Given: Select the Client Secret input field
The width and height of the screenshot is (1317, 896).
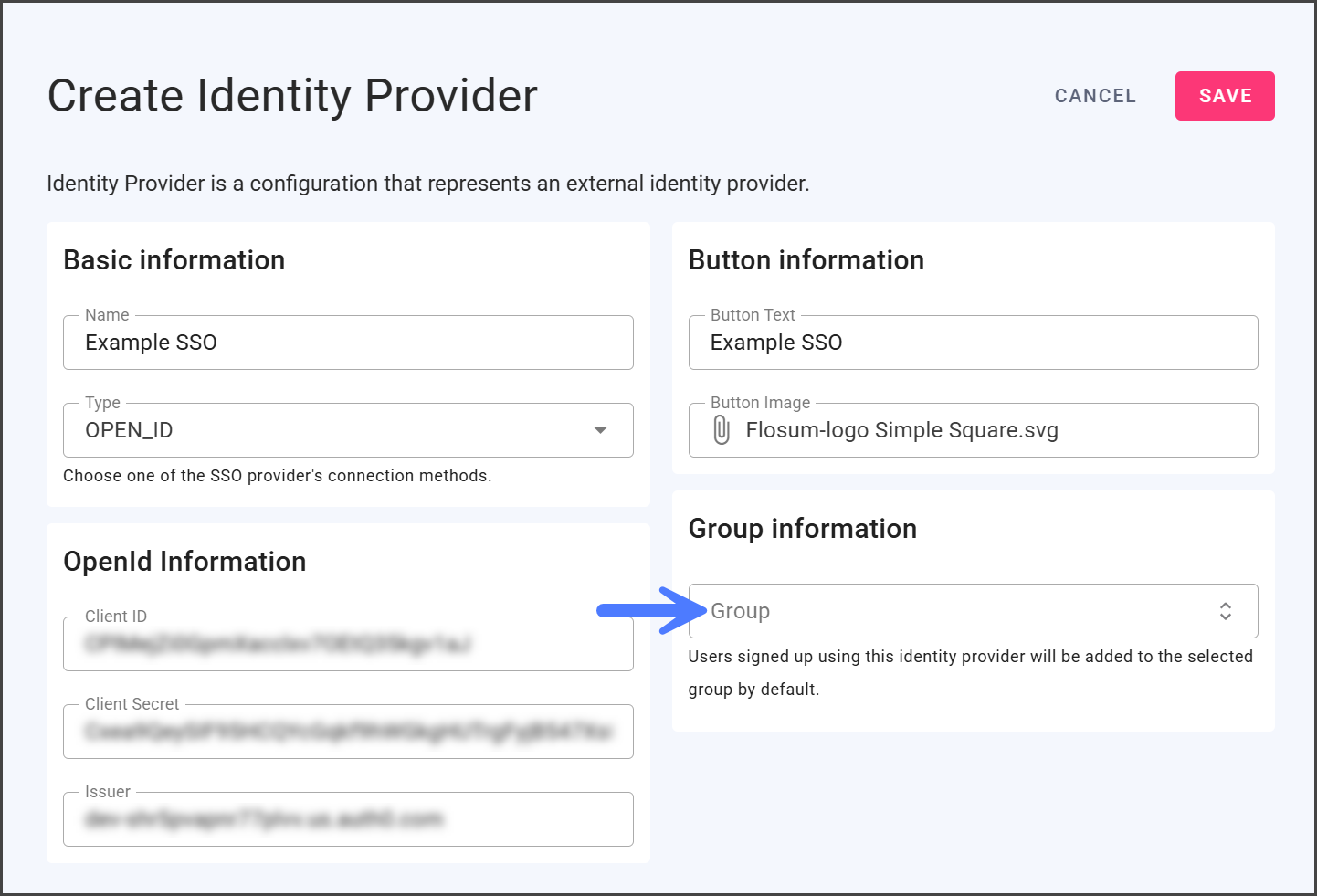Looking at the screenshot, I should tap(347, 732).
